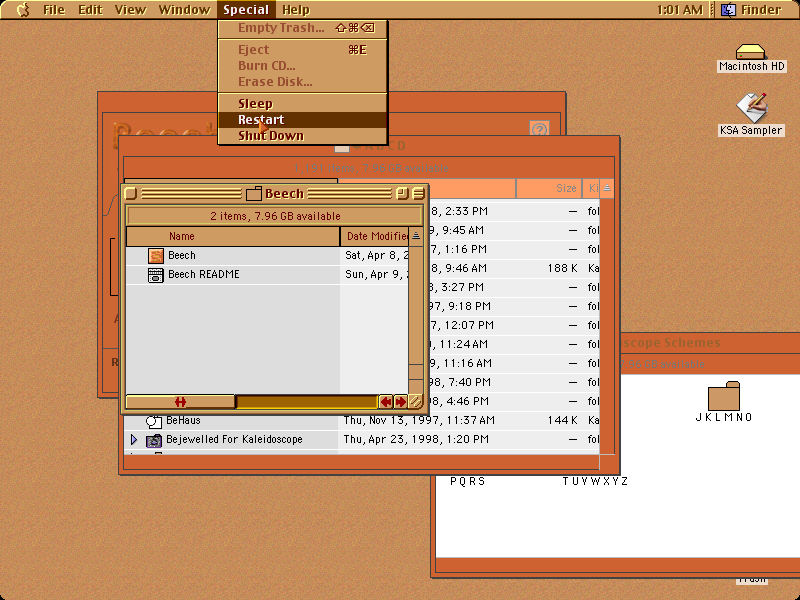Click the Bejewelled For Kaleidoscope name
The height and width of the screenshot is (600, 800).
234,439
